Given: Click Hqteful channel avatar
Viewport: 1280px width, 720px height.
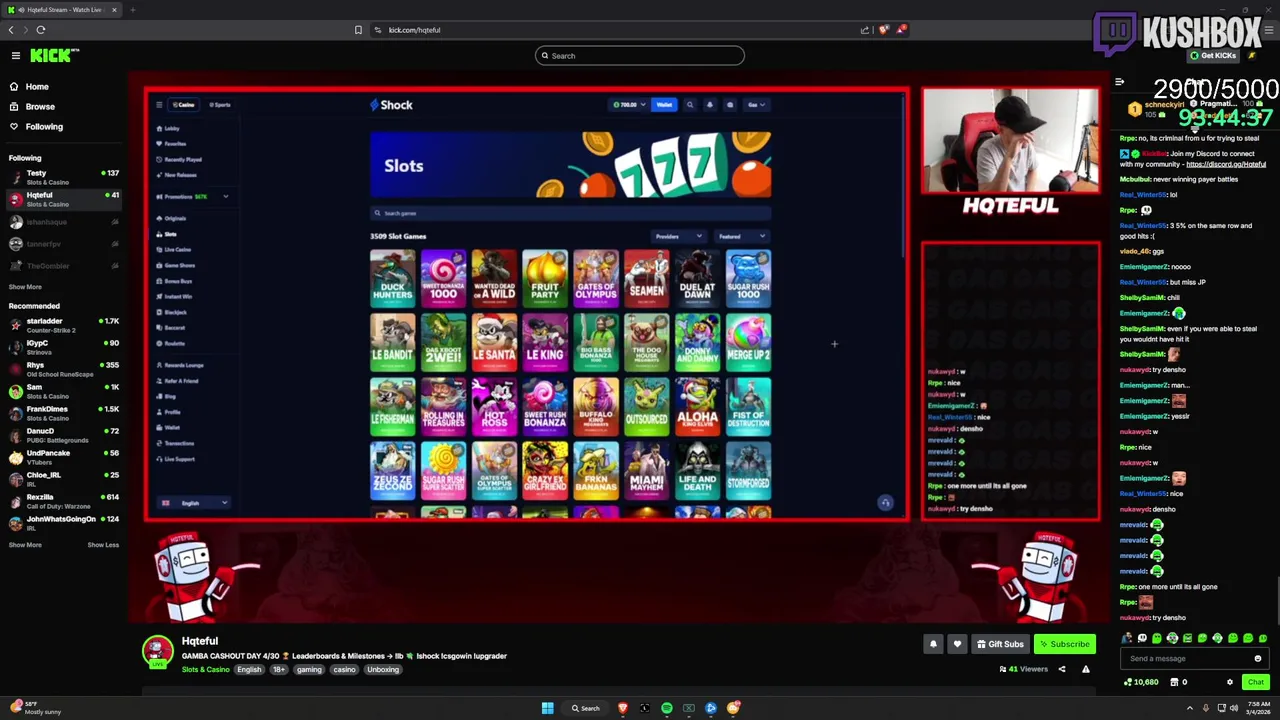Looking at the screenshot, I should [157, 652].
